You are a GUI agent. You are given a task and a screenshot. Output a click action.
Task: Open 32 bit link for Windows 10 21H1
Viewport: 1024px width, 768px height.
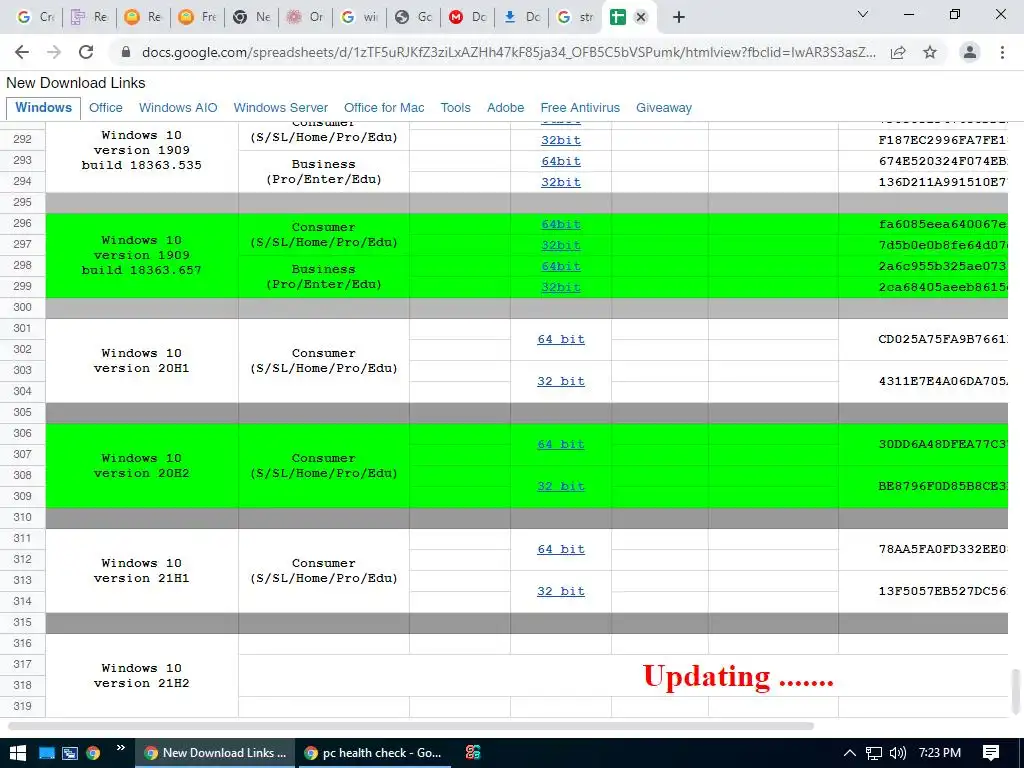[x=560, y=592]
